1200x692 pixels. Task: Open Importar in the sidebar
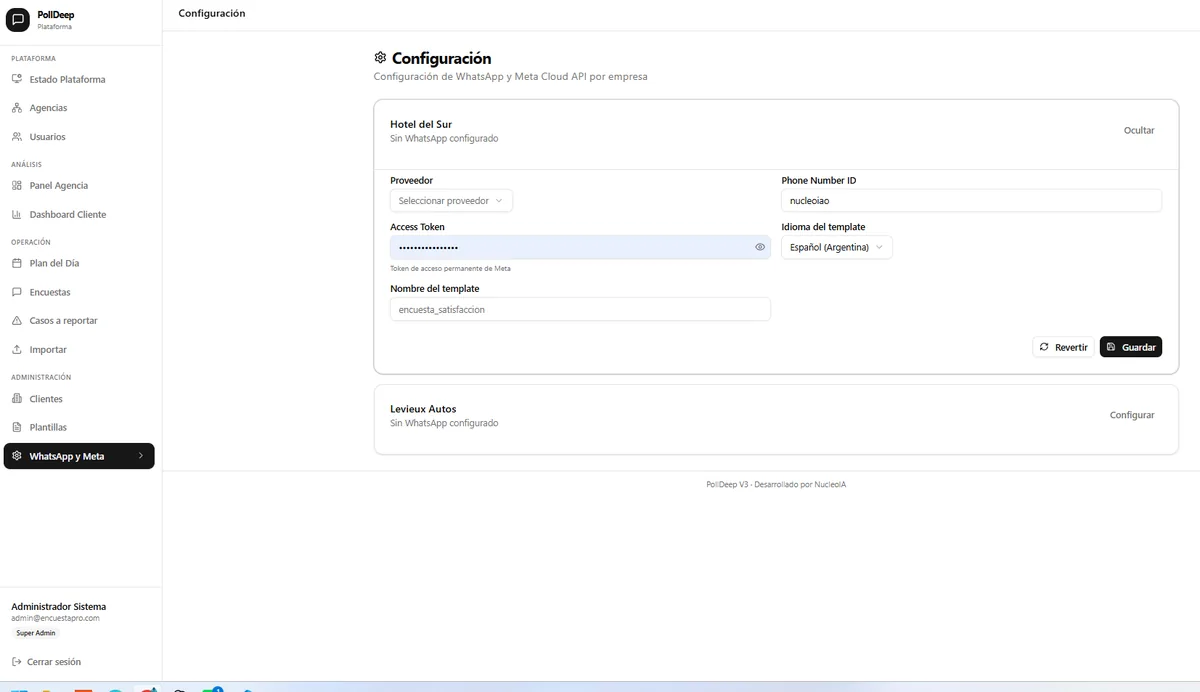[x=79, y=350]
